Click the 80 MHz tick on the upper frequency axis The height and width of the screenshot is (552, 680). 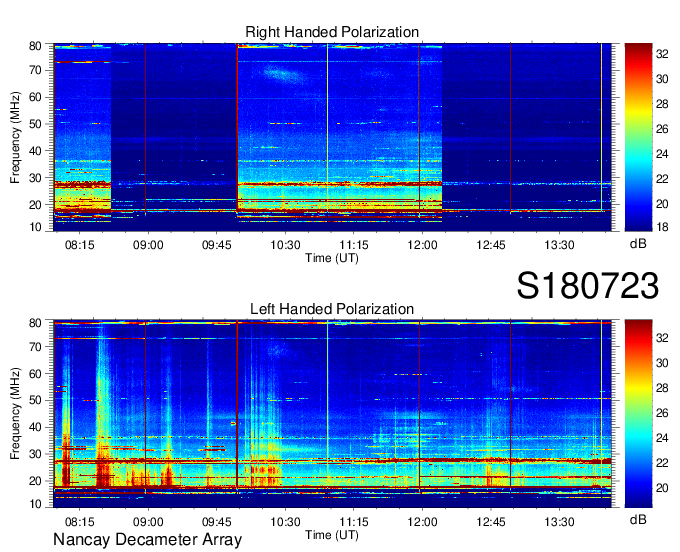[35, 46]
